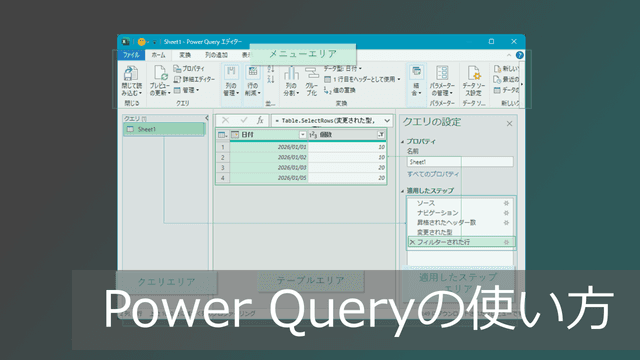Open the 個数 column filter button
The width and height of the screenshot is (640, 360).
click(x=381, y=135)
